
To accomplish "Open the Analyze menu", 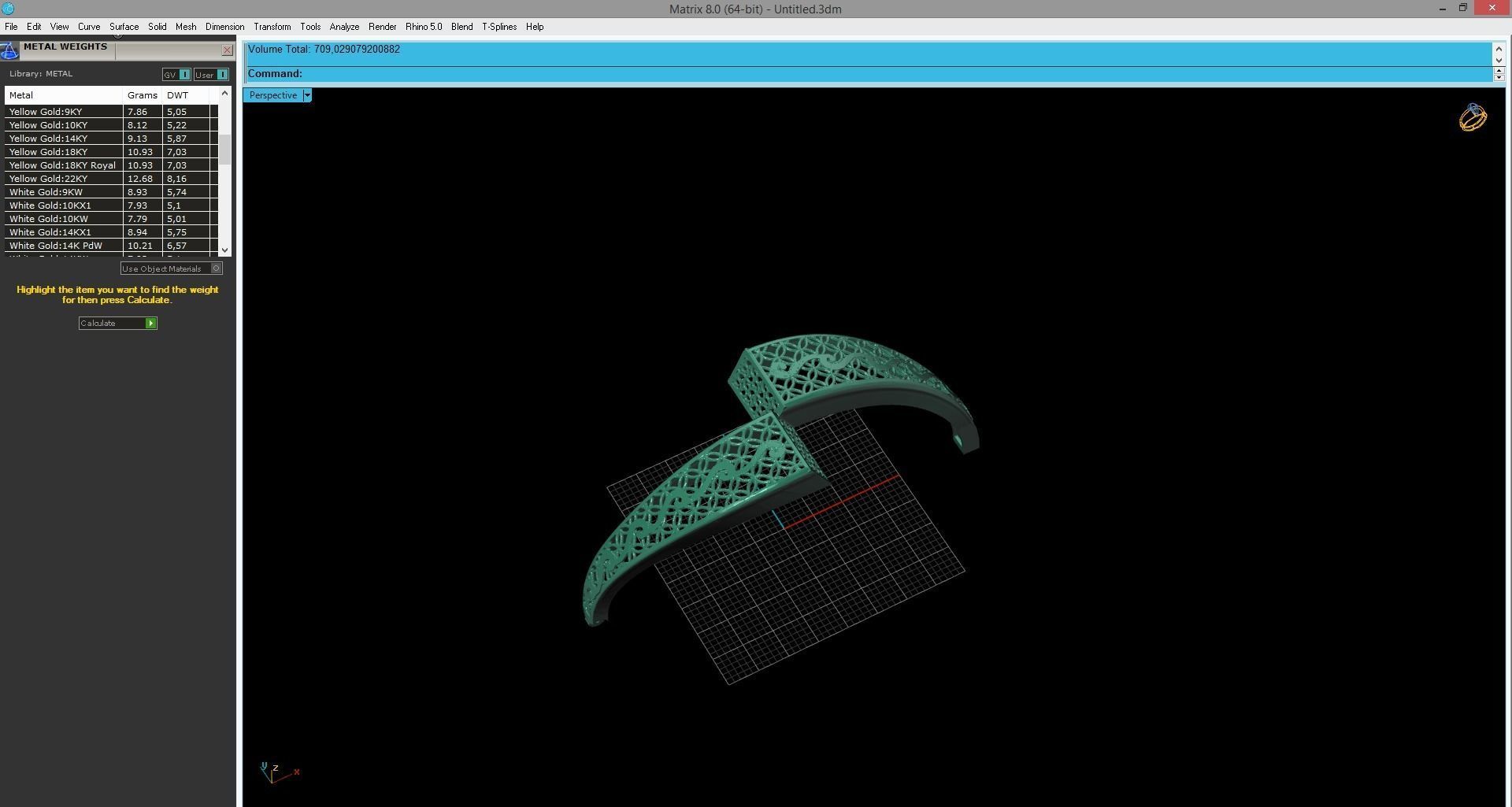I will click(344, 27).
